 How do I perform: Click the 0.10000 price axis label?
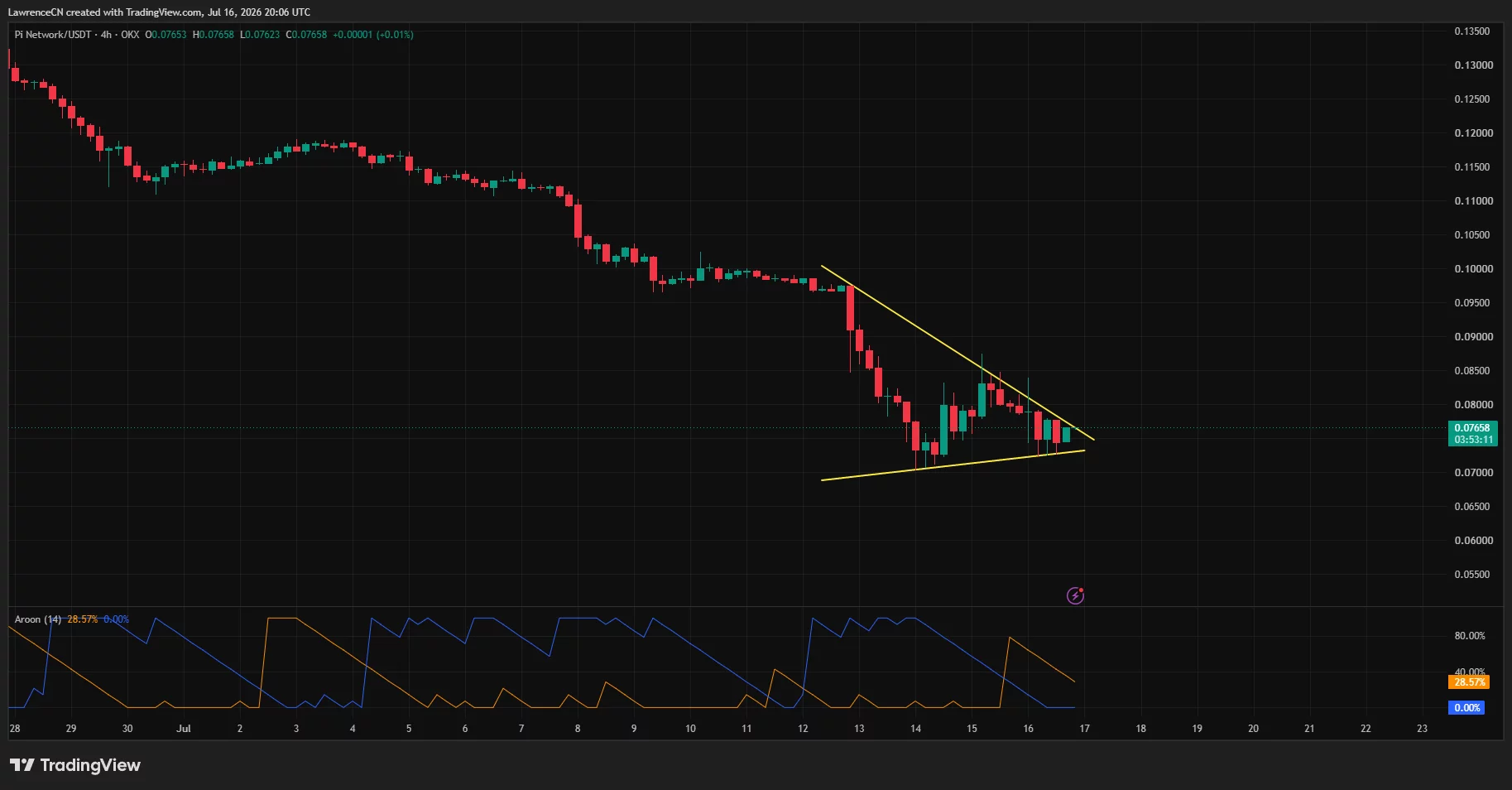coord(1473,269)
